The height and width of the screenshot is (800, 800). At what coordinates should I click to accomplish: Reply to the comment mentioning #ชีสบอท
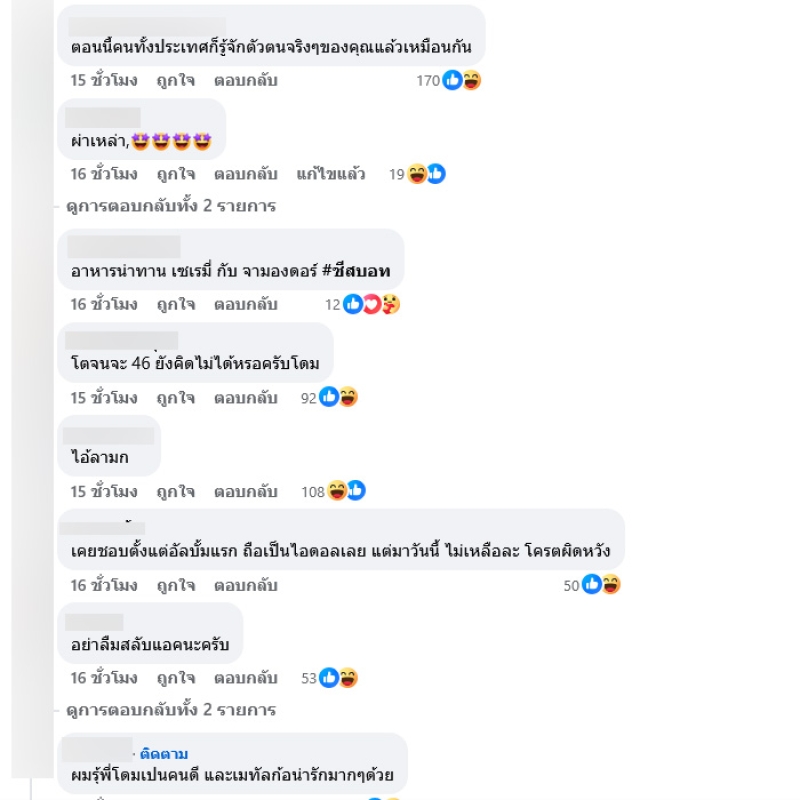click(245, 304)
